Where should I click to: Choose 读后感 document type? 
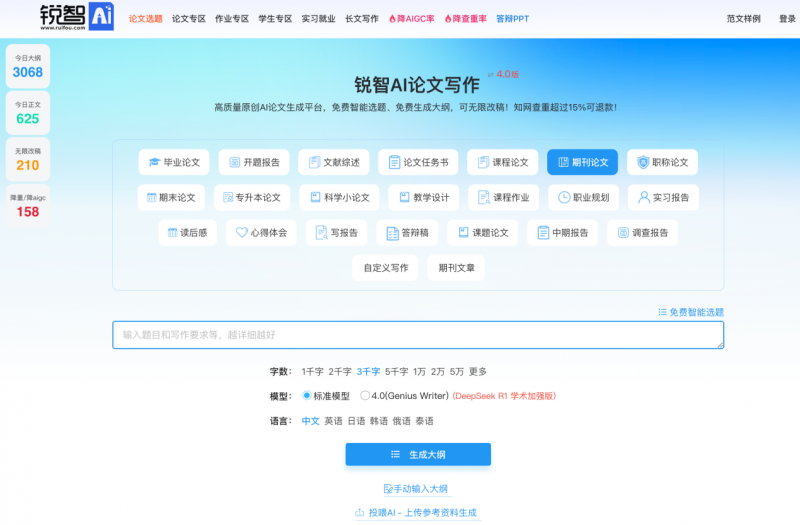pos(188,233)
